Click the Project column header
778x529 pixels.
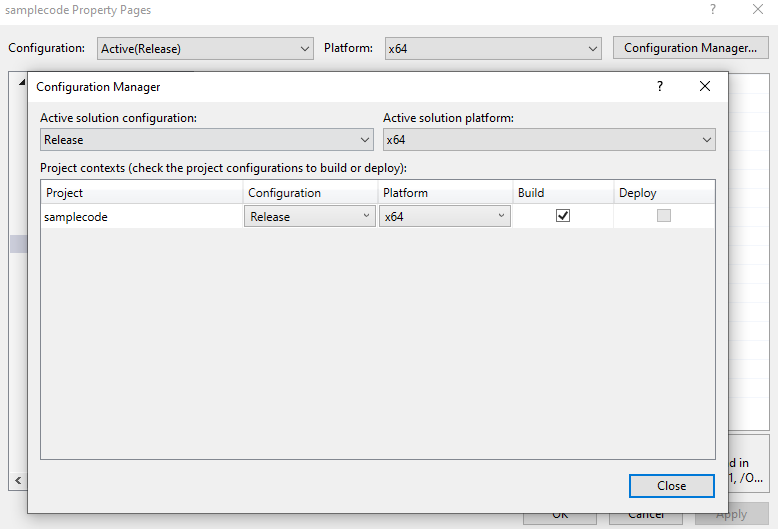point(141,193)
